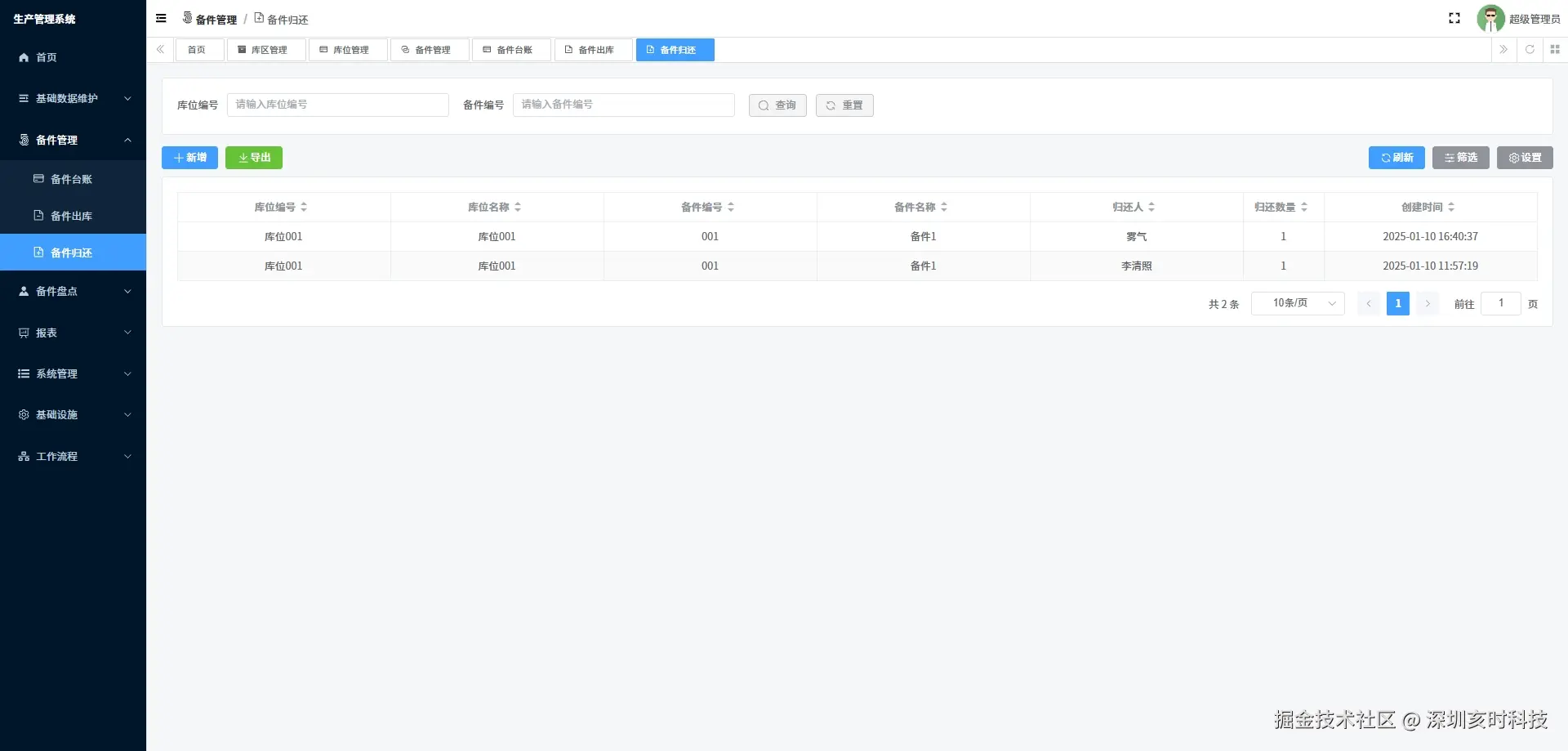Open 备件台账 in the sidebar
Screen dimensions: 1568x751
coord(73,179)
